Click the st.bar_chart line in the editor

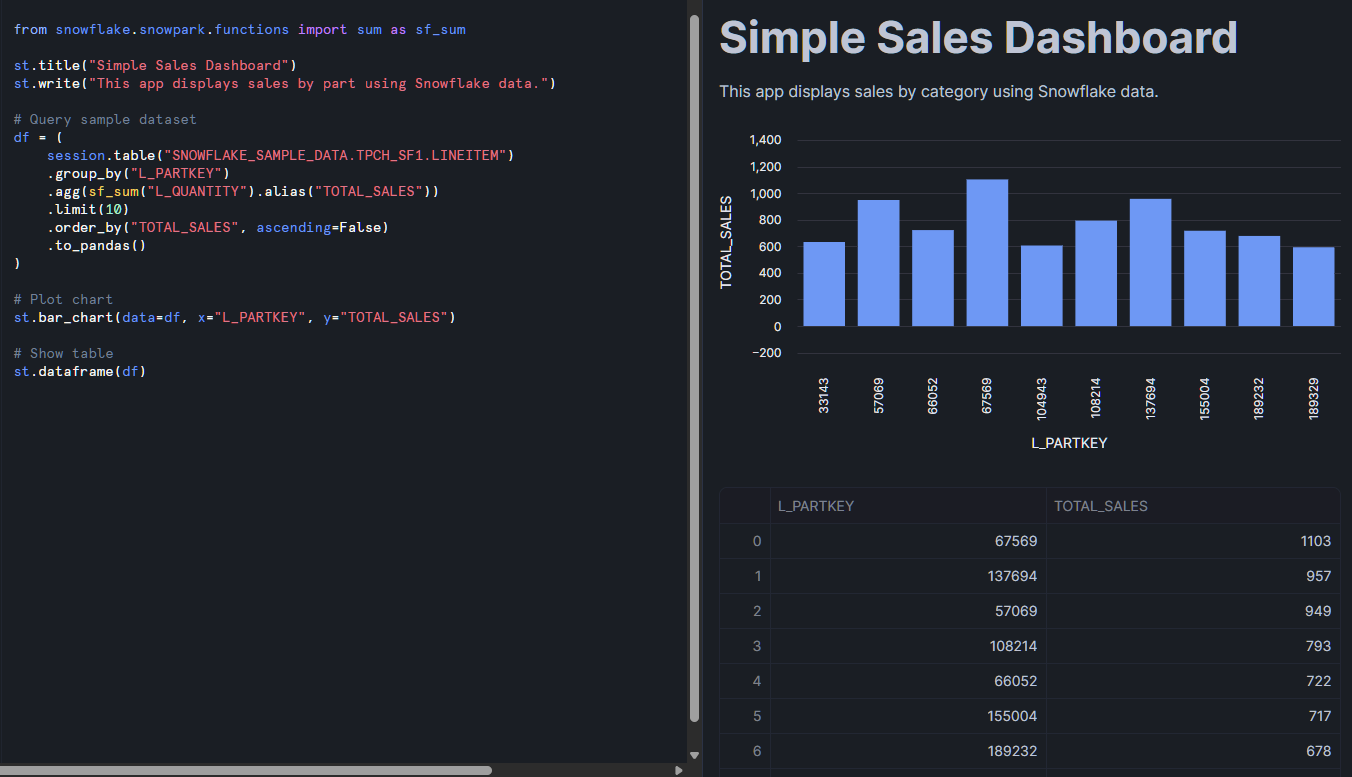tap(234, 318)
